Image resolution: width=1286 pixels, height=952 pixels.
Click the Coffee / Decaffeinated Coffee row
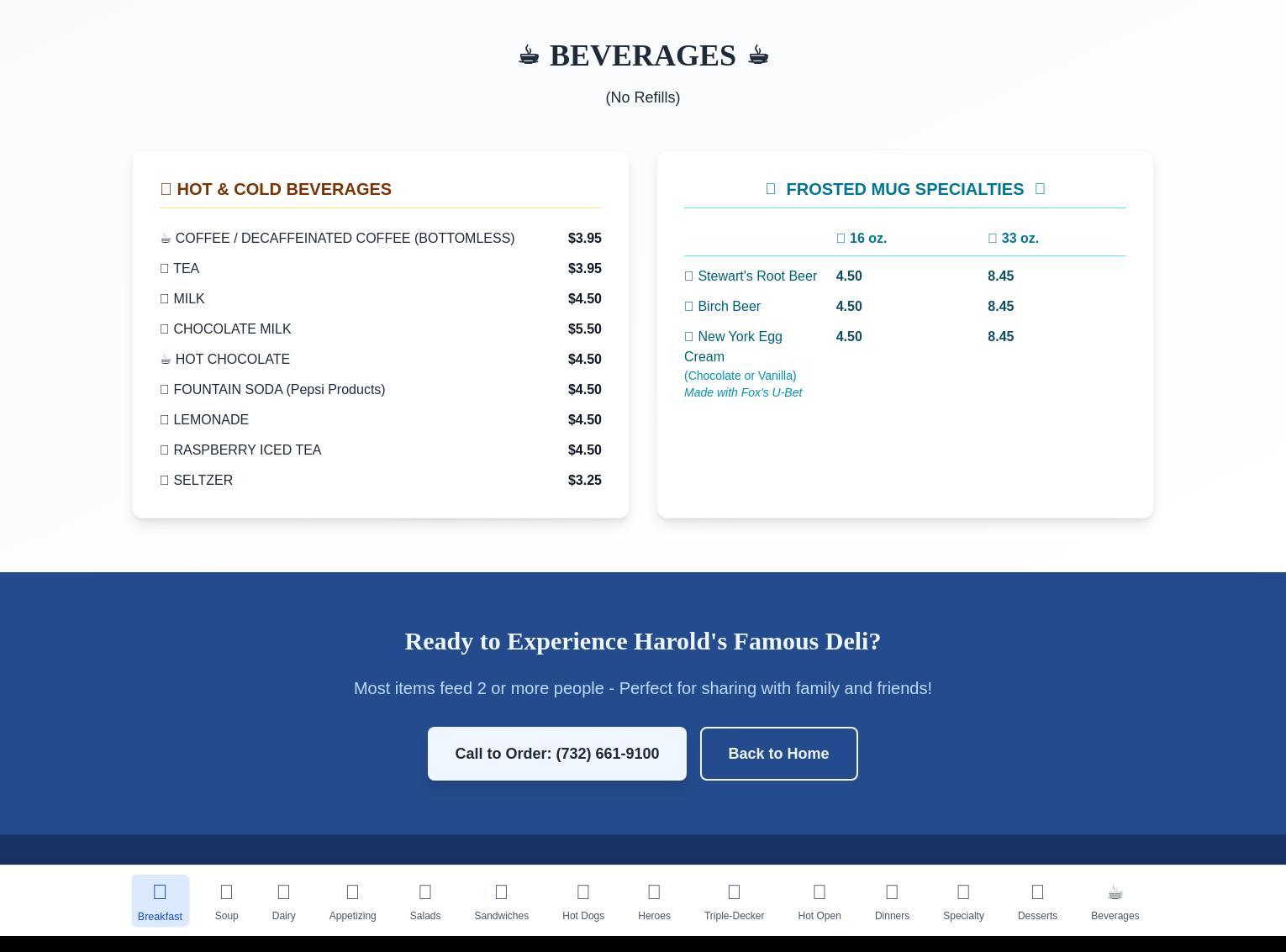coord(345,239)
